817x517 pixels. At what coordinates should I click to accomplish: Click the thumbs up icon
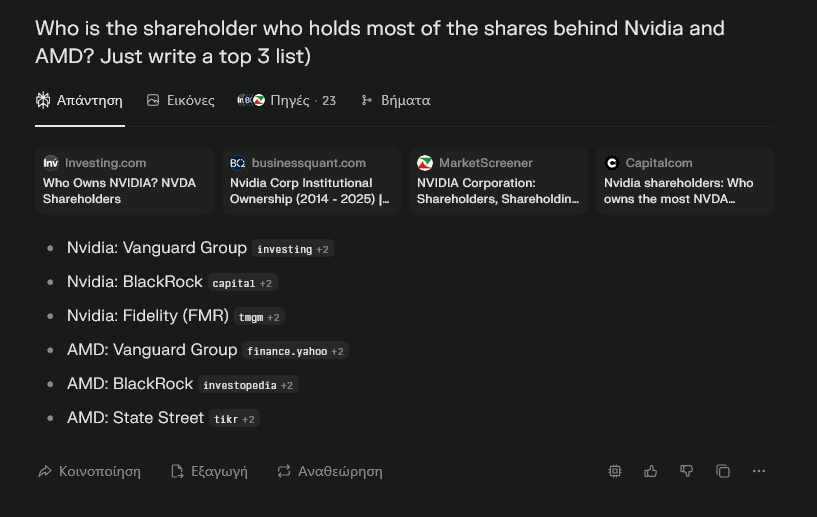(x=651, y=471)
